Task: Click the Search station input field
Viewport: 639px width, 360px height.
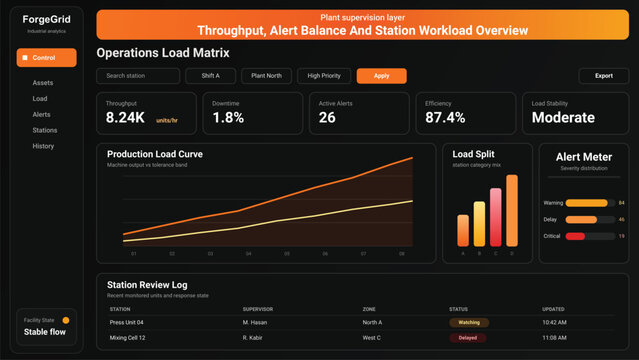Action: [x=138, y=76]
